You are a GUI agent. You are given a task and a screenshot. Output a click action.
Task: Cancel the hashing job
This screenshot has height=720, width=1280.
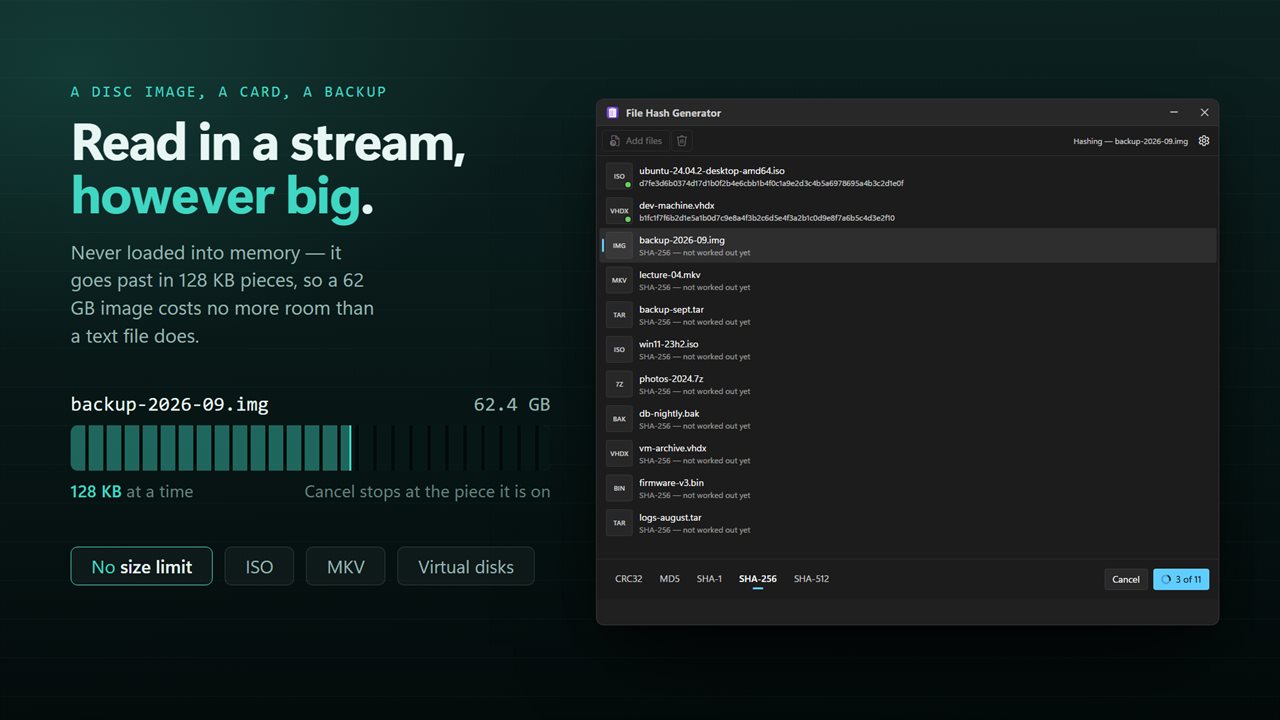[x=1126, y=579]
